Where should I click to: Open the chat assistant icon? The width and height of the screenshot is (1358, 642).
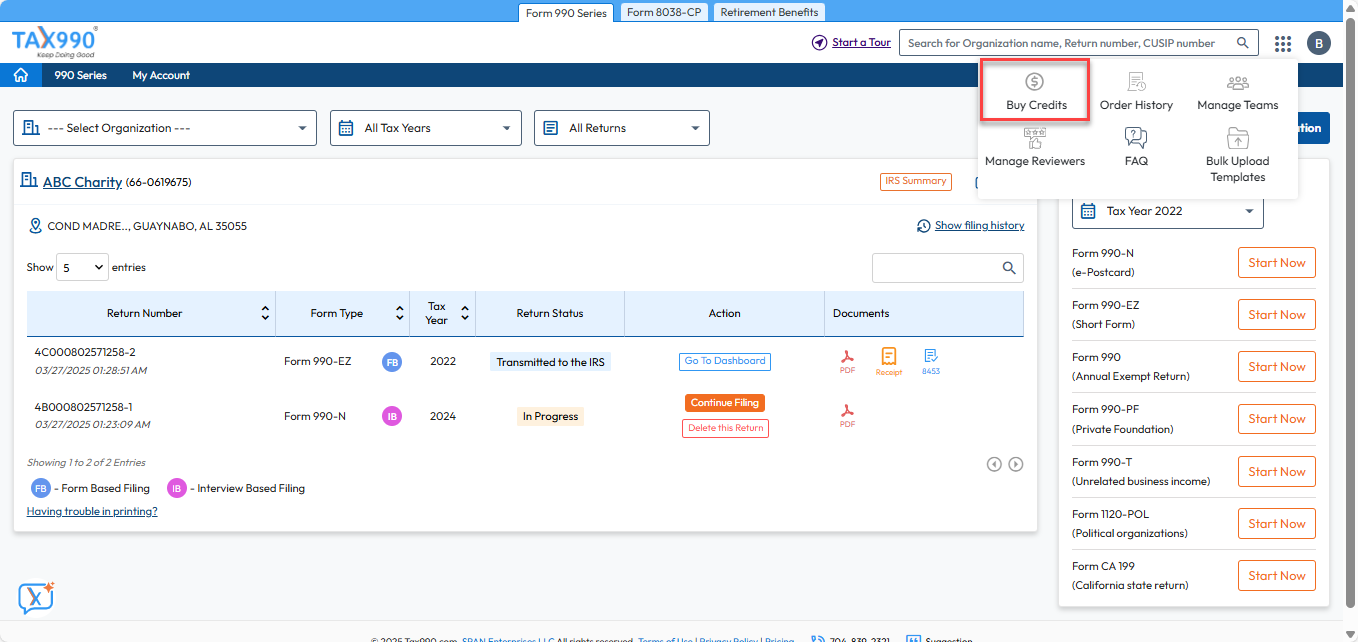point(36,597)
